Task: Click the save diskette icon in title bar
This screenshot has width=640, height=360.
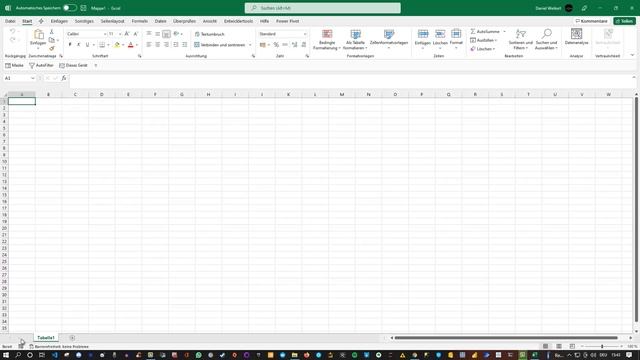Action: (83, 8)
